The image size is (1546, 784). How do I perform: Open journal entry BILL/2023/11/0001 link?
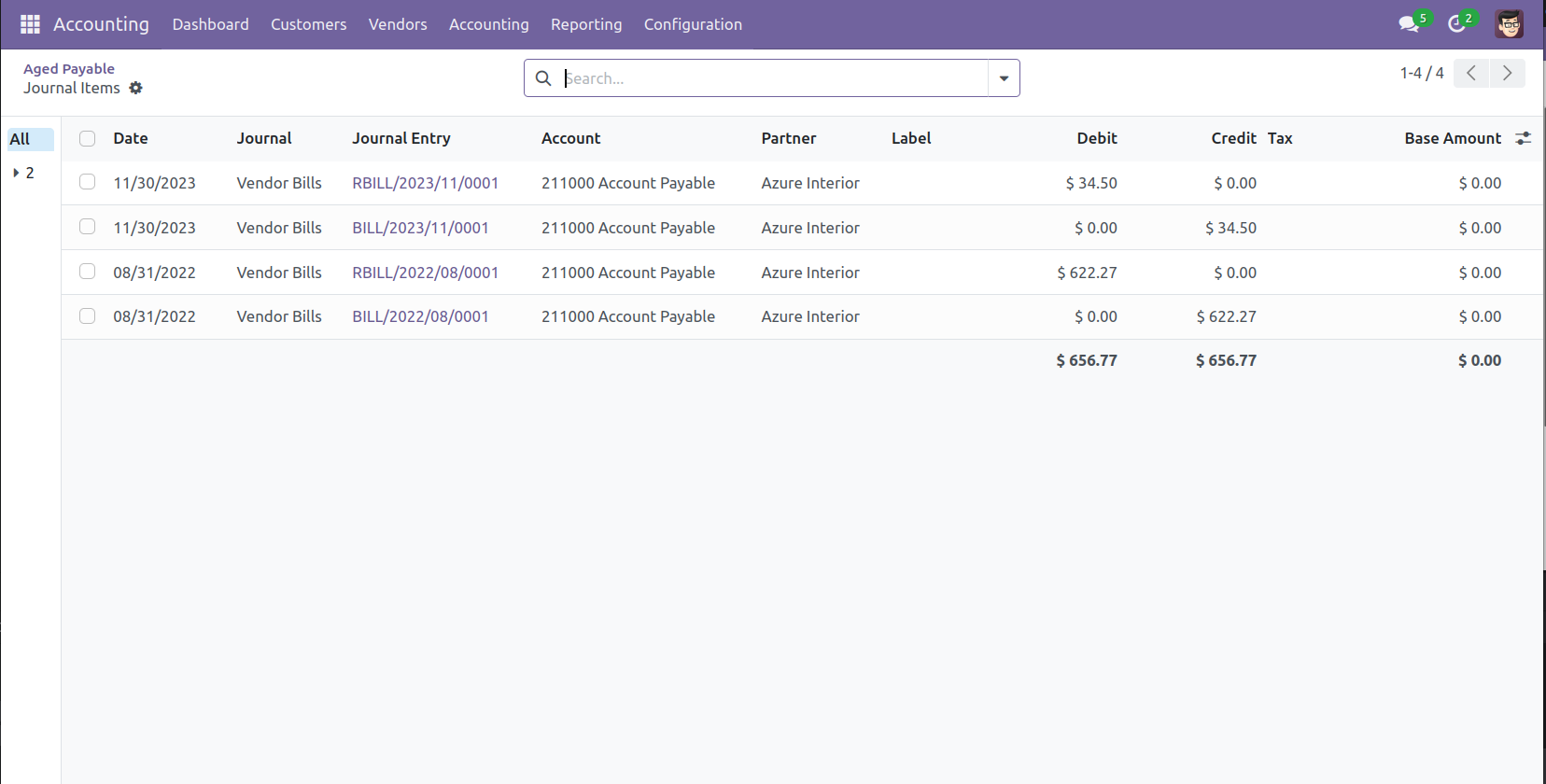[420, 228]
